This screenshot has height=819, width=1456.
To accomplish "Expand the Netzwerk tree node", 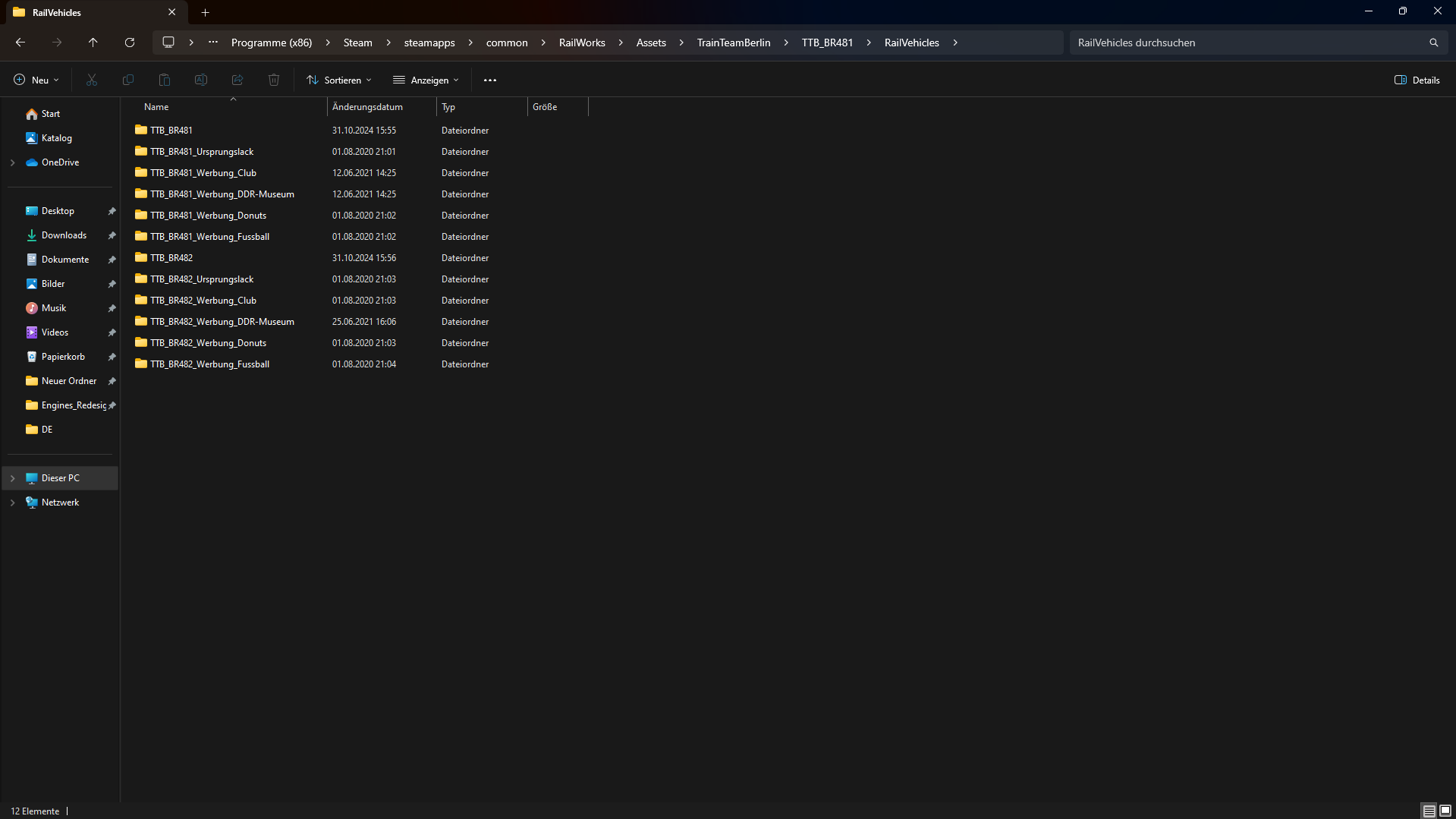I will pos(13,502).
